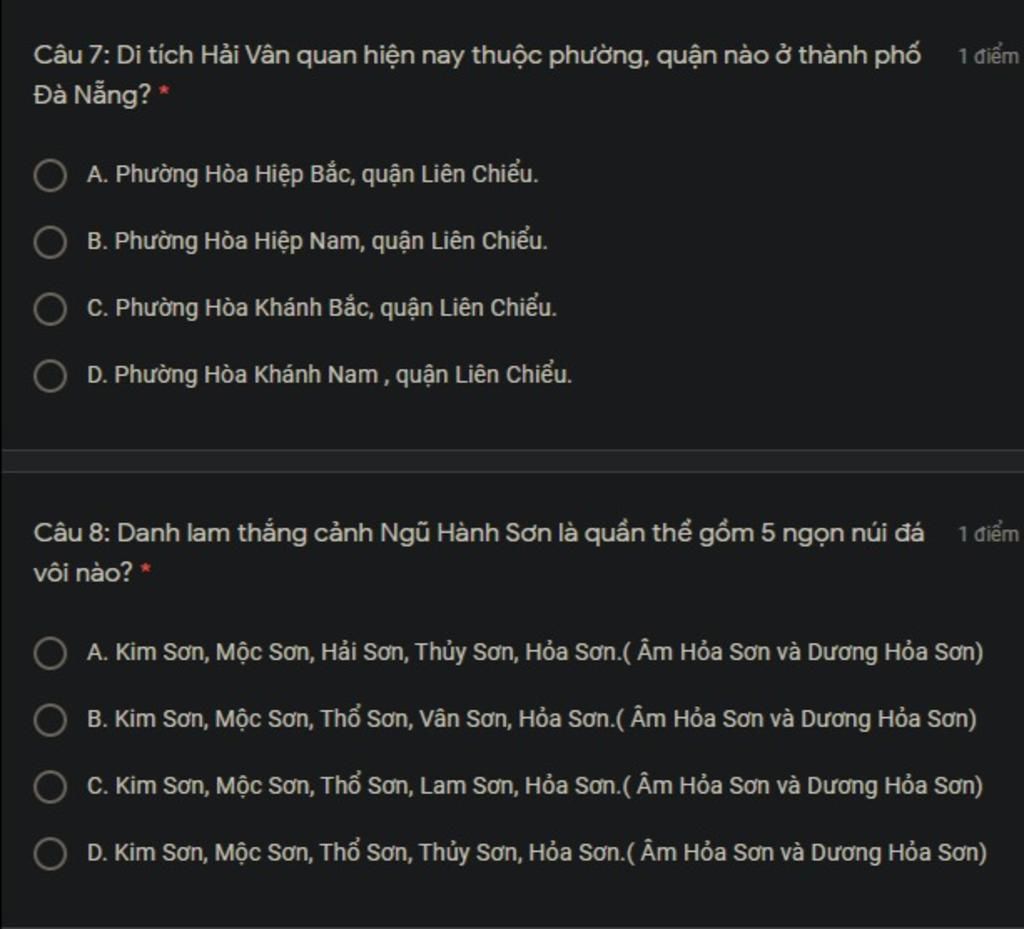Mark Câu 8 radio circle for option D
Image resolution: width=1024 pixels, height=929 pixels.
coord(50,854)
